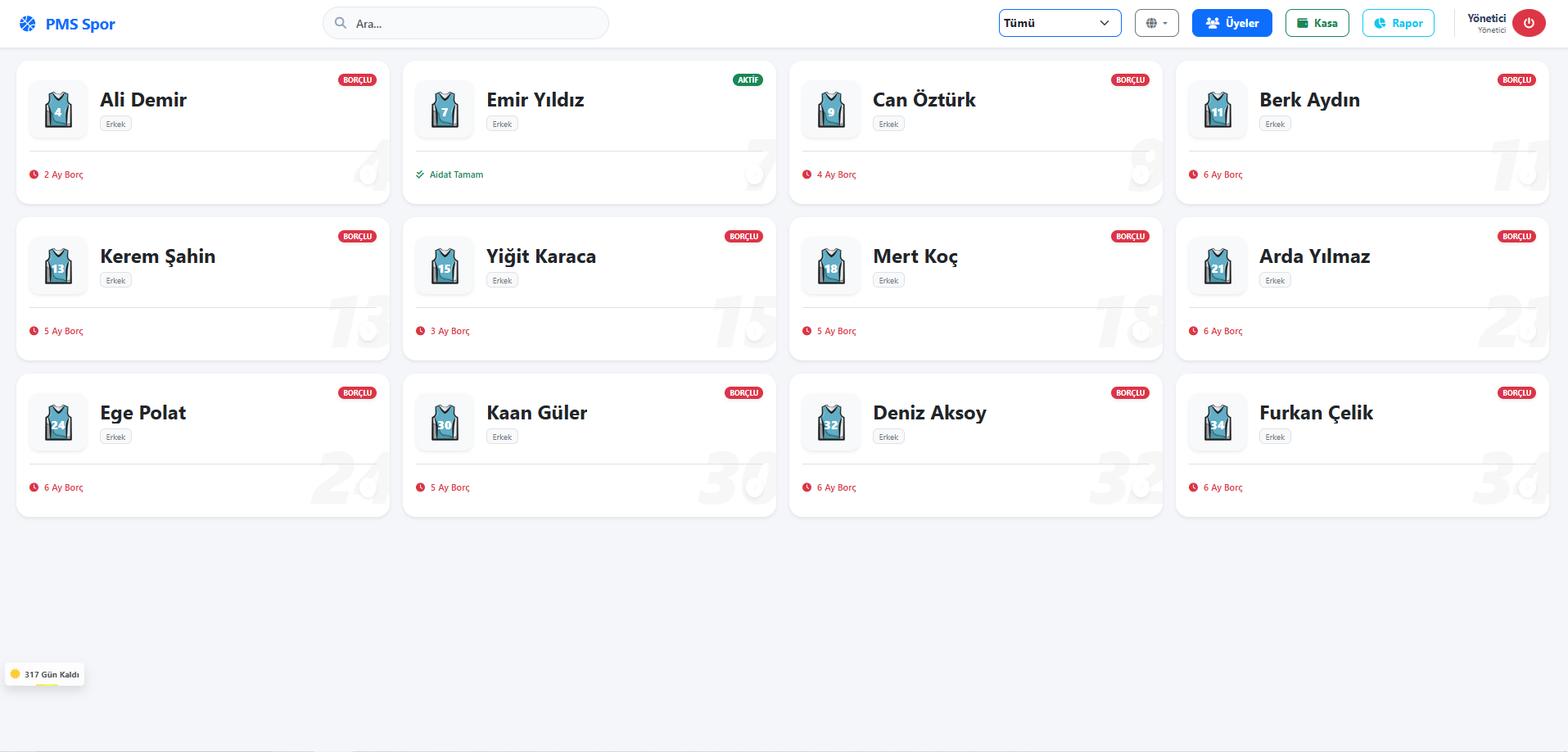Click the clock icon next to Can Öztürk's 4 Ay Borç
This screenshot has width=1568, height=752.
coord(807,174)
